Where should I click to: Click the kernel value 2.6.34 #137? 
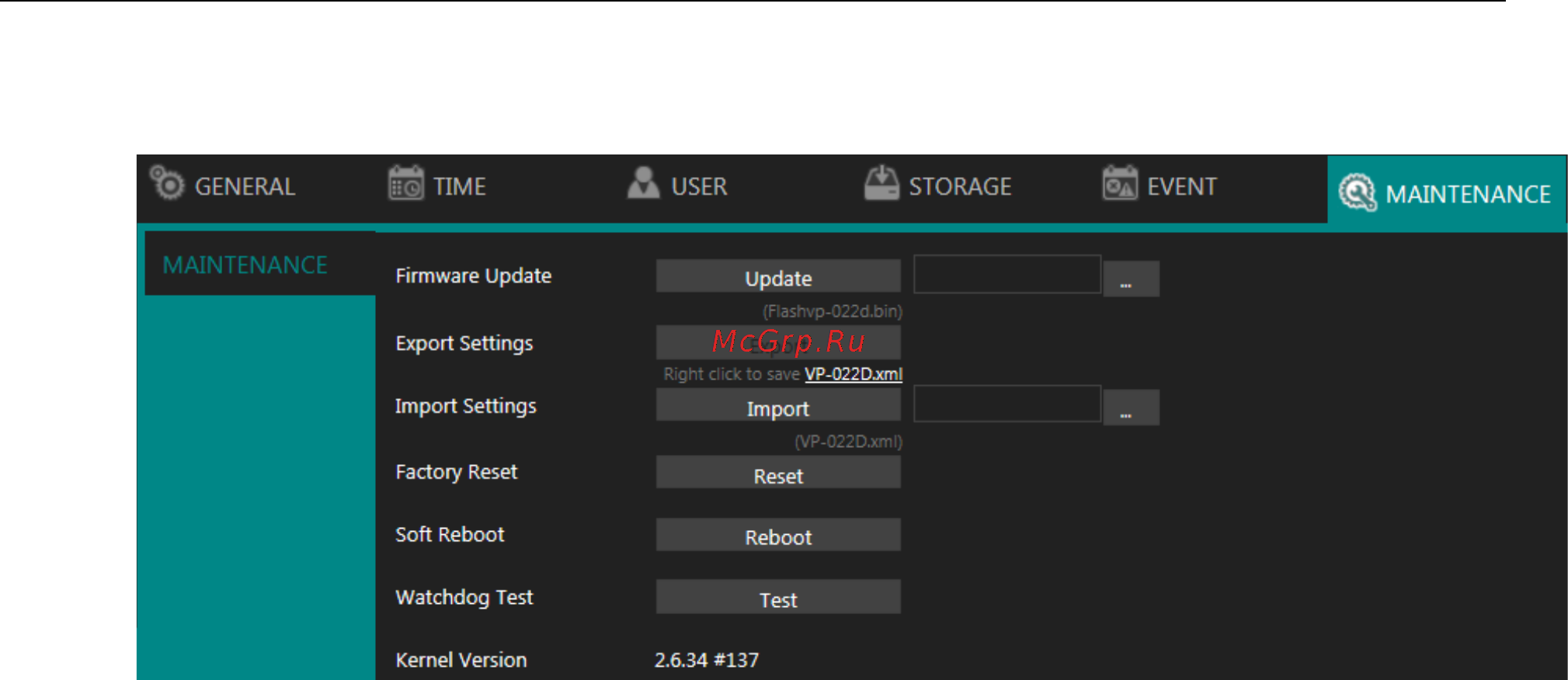707,660
